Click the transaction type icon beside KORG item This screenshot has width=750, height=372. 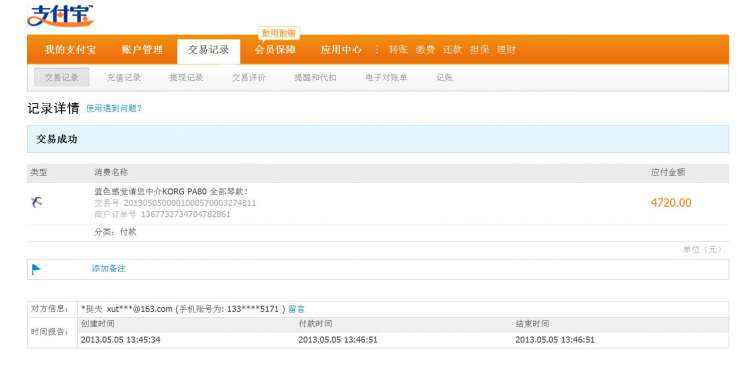[x=36, y=202]
